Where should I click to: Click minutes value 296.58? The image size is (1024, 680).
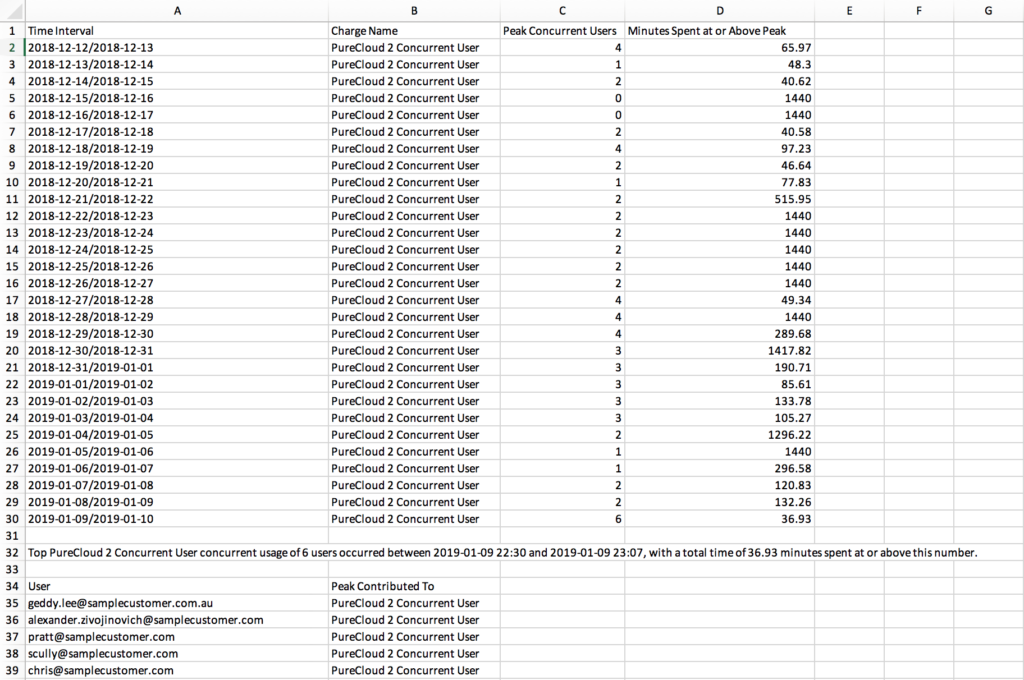(720, 468)
